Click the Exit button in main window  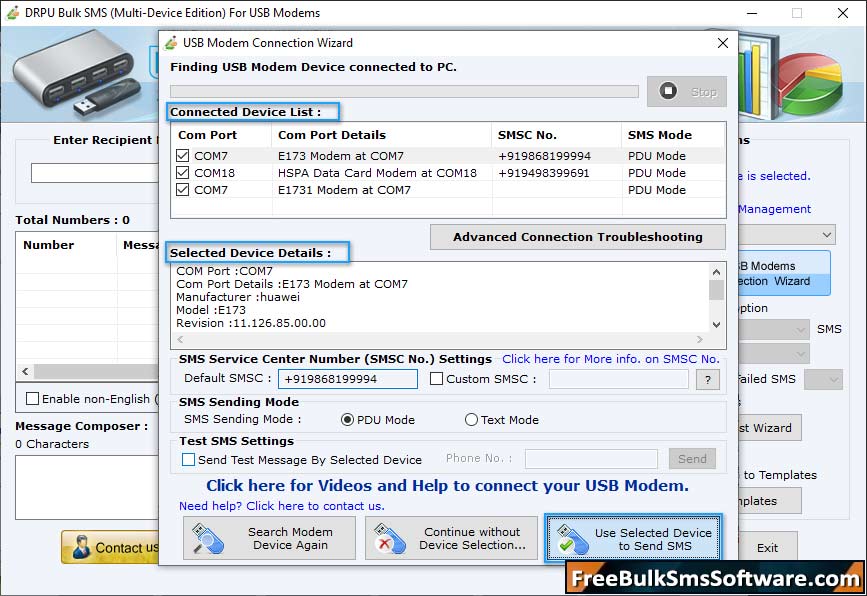pos(767,547)
